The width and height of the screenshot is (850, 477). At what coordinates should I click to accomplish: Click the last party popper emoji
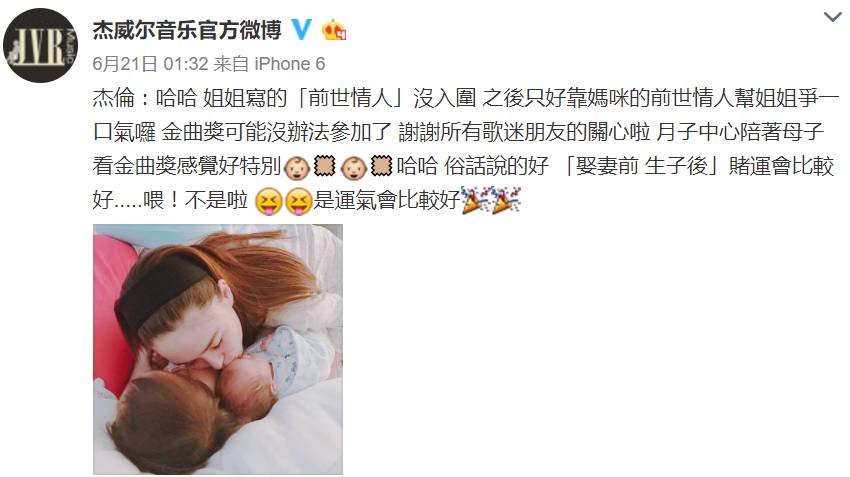506,199
